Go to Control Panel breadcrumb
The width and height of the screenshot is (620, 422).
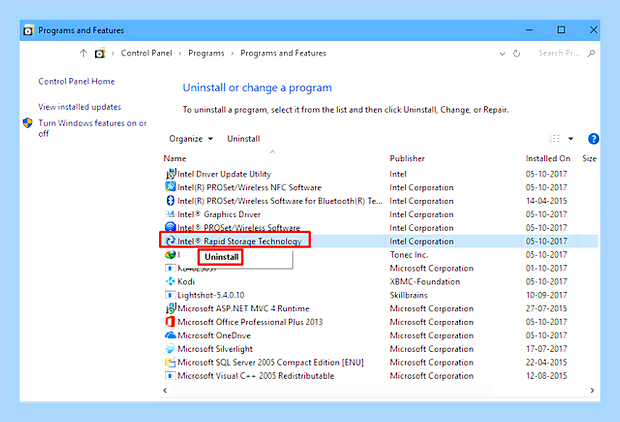tap(146, 53)
